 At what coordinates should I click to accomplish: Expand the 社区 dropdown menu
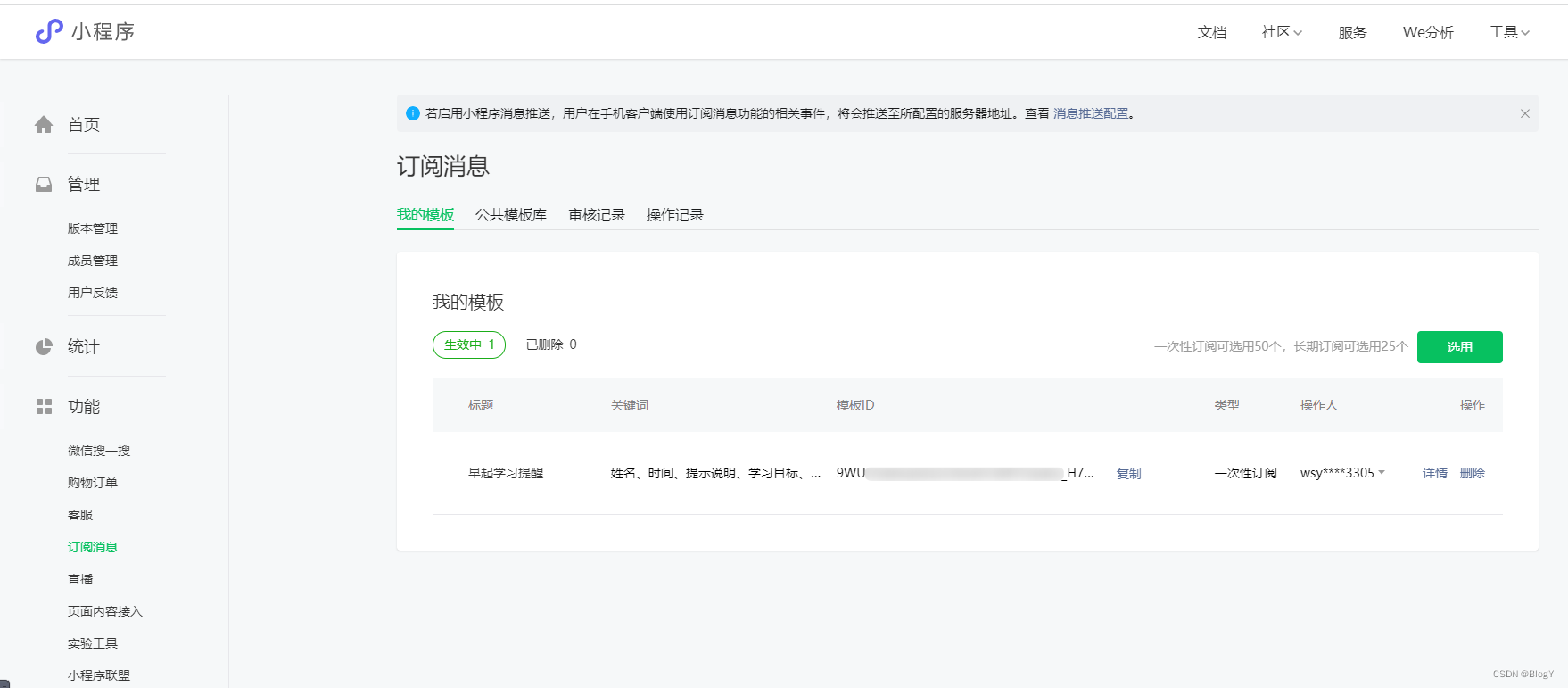click(x=1282, y=32)
